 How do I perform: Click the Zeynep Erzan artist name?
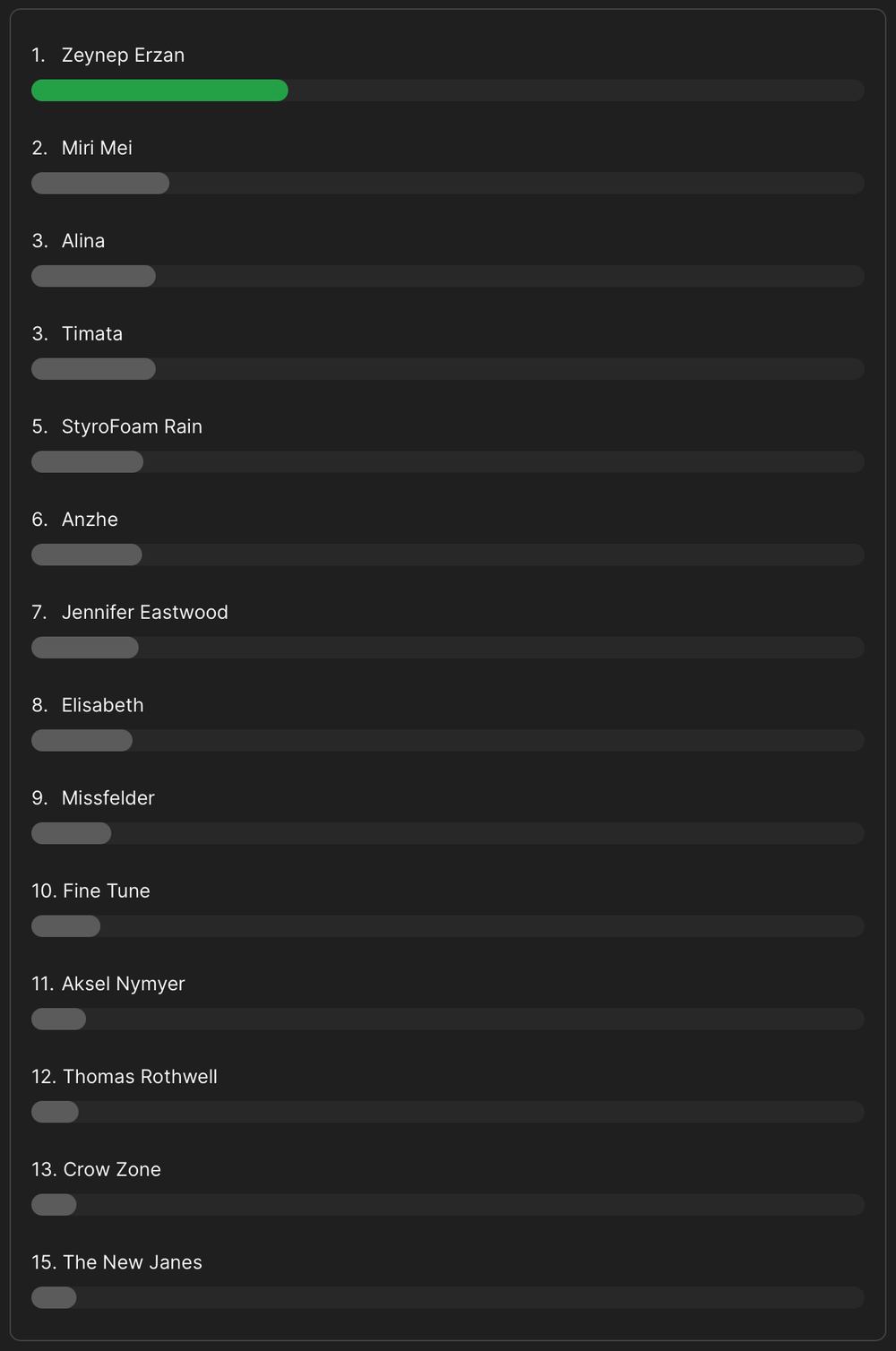click(123, 56)
